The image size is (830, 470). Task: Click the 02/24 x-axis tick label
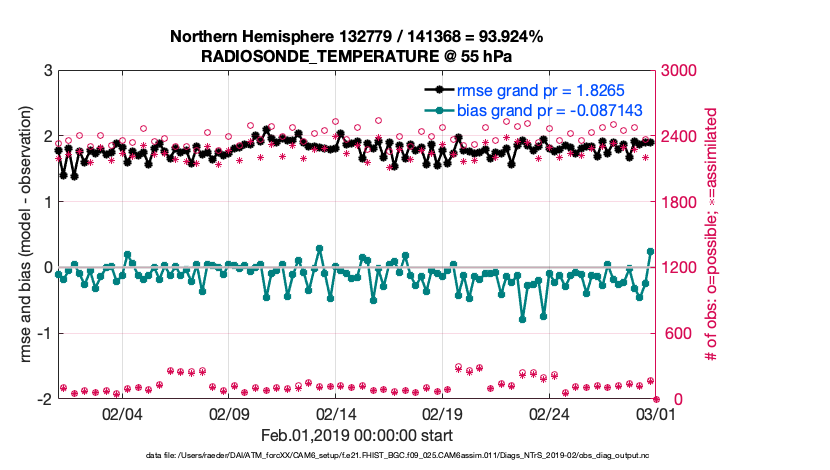[549, 413]
